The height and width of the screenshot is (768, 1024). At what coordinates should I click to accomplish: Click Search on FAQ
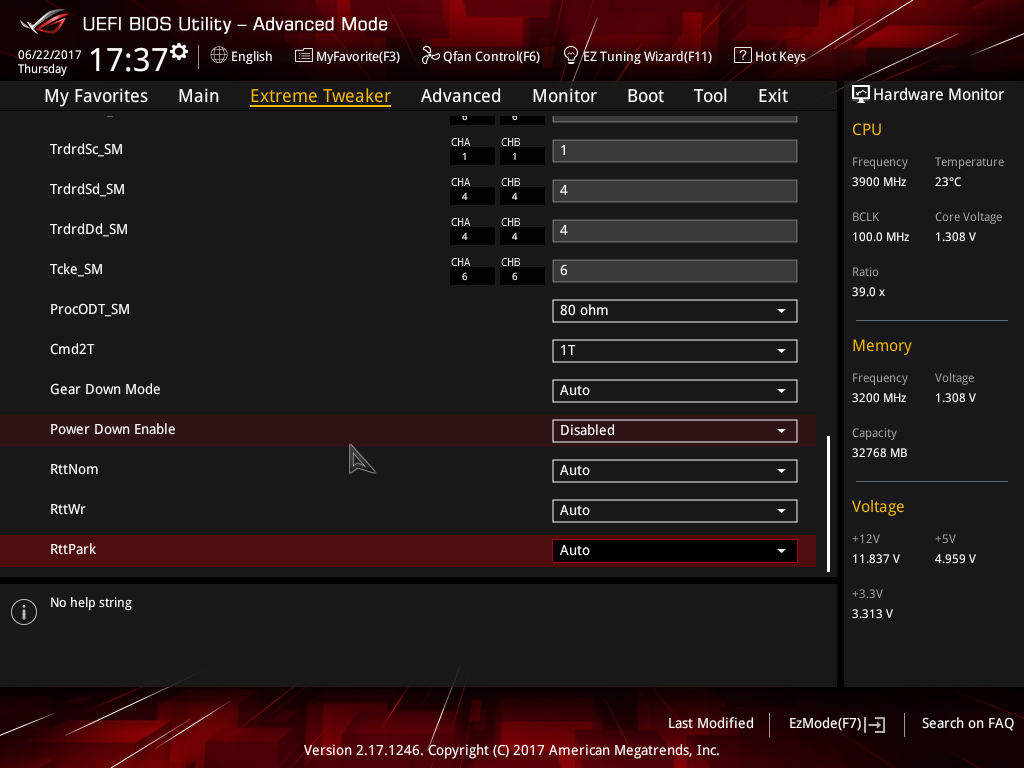[967, 723]
